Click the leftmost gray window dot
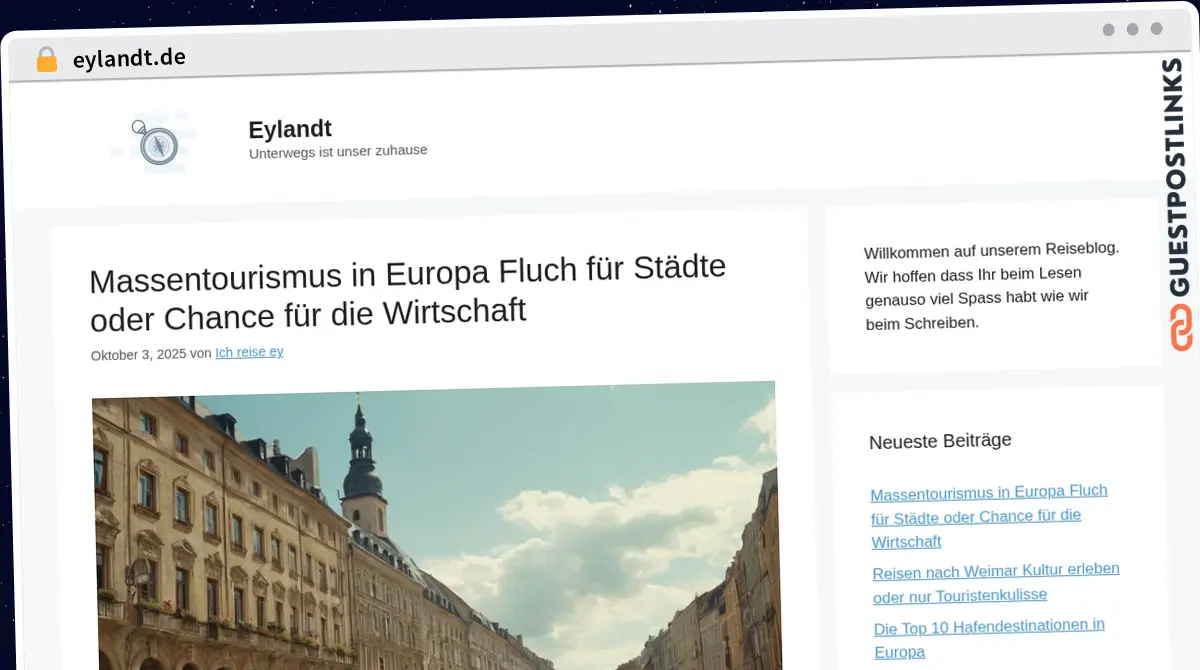 1108,30
